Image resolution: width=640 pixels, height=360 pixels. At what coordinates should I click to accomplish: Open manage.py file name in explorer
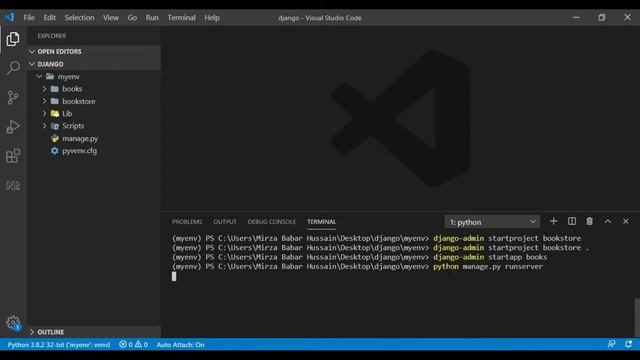click(80, 138)
